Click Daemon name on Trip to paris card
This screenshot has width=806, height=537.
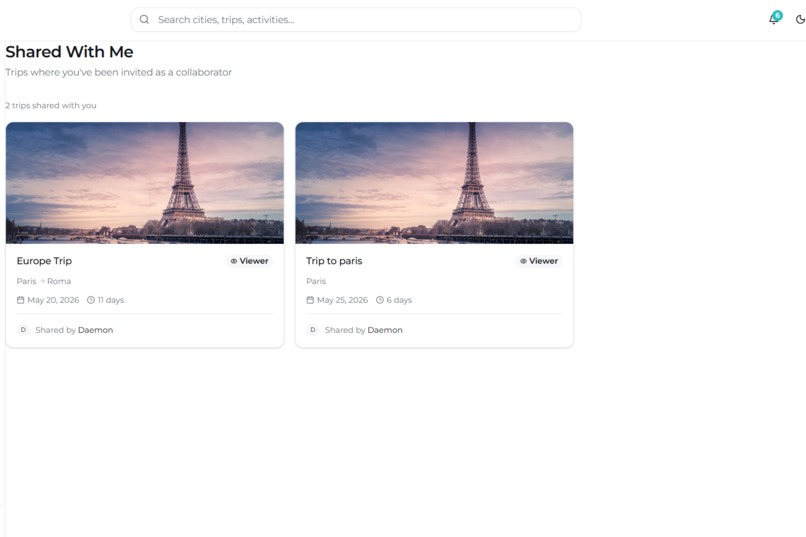[x=385, y=330]
